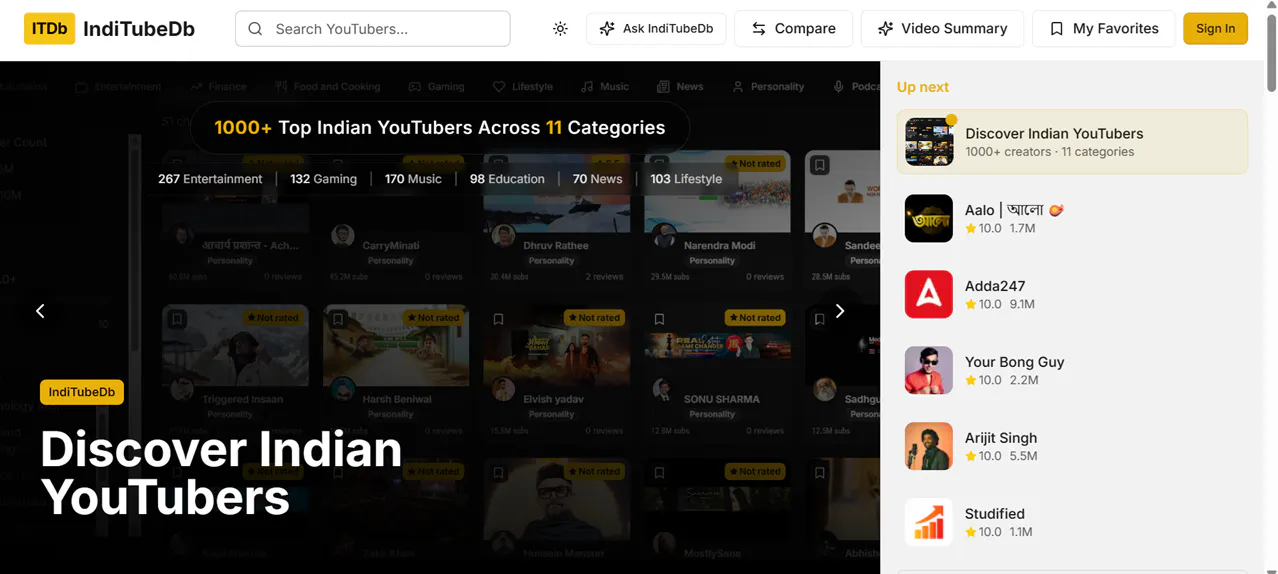Click the IndiTubeDb yellow tag
Image resolution: width=1278 pixels, height=574 pixels.
82,392
